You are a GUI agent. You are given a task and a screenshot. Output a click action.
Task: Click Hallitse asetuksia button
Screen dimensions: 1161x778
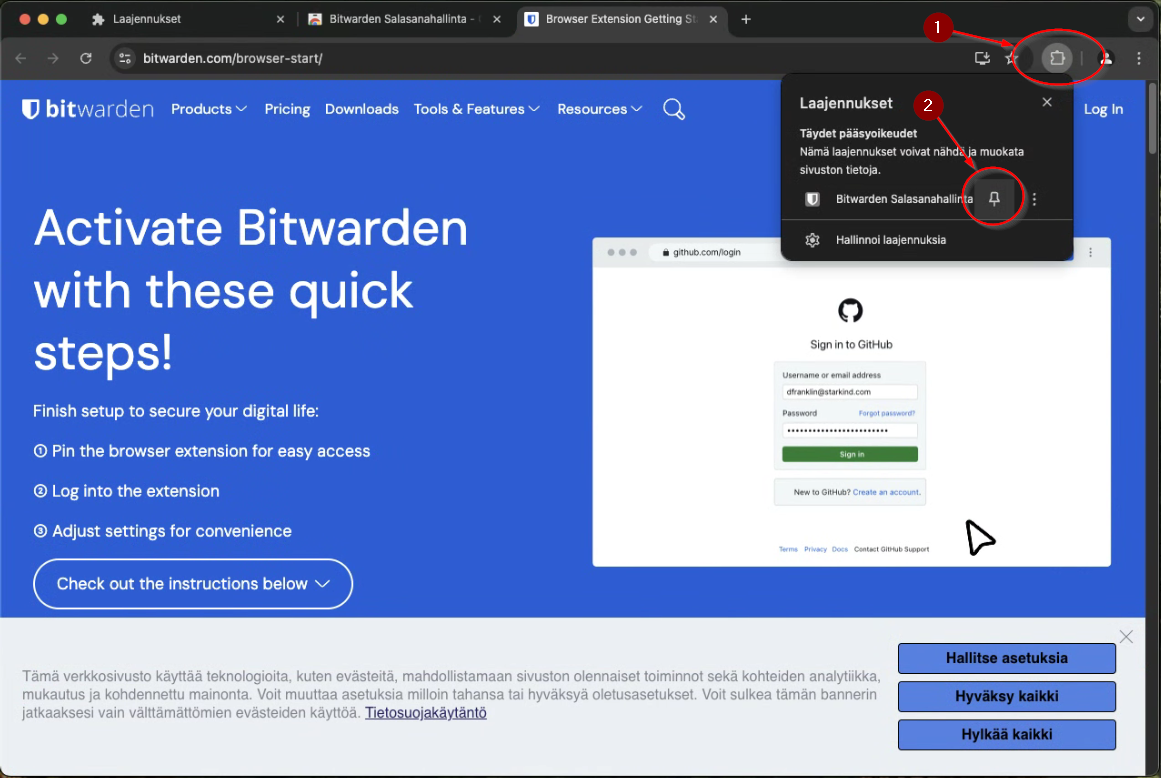pos(1006,658)
